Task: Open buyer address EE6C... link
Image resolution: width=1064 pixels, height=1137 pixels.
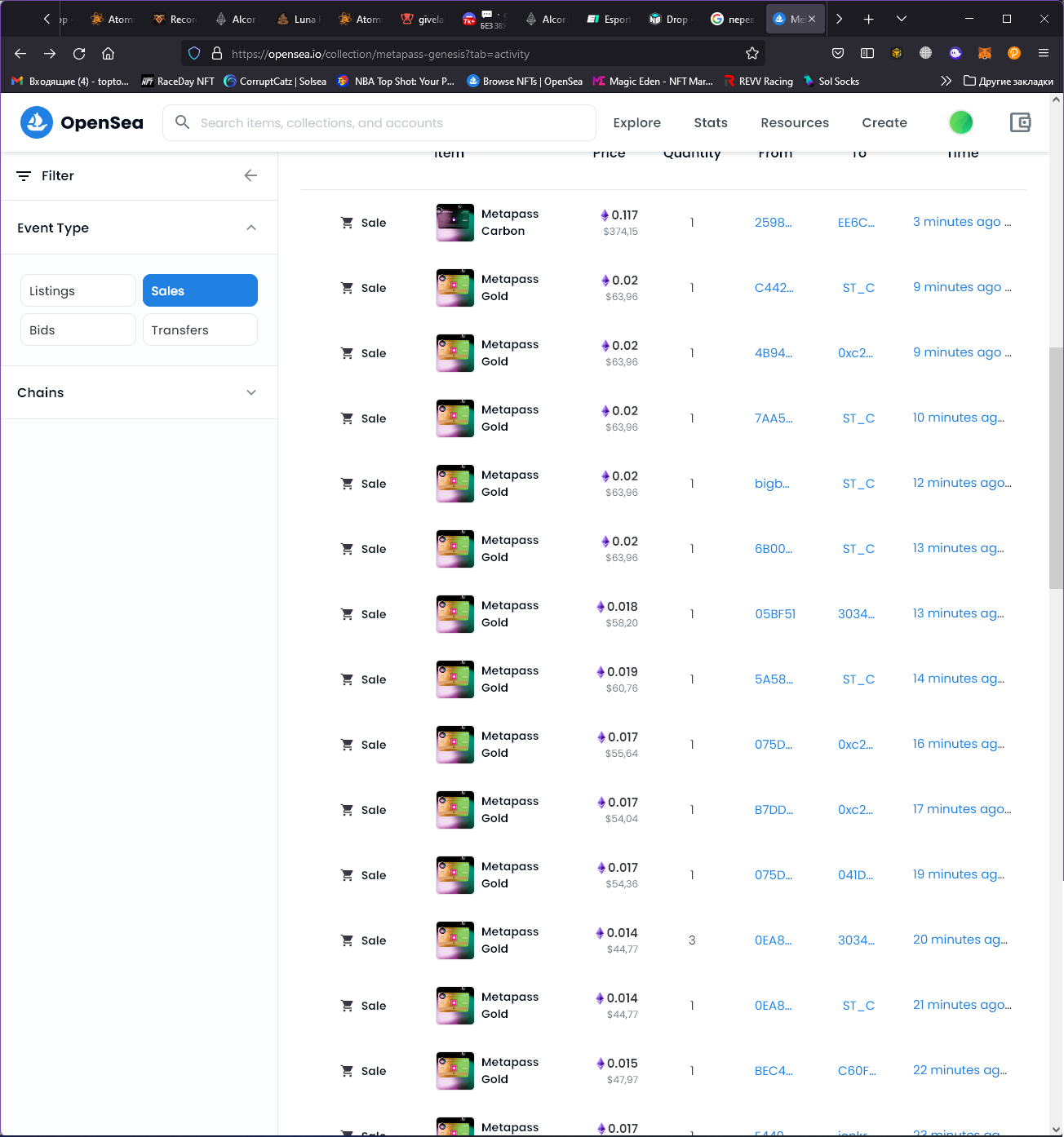Action: tap(856, 222)
